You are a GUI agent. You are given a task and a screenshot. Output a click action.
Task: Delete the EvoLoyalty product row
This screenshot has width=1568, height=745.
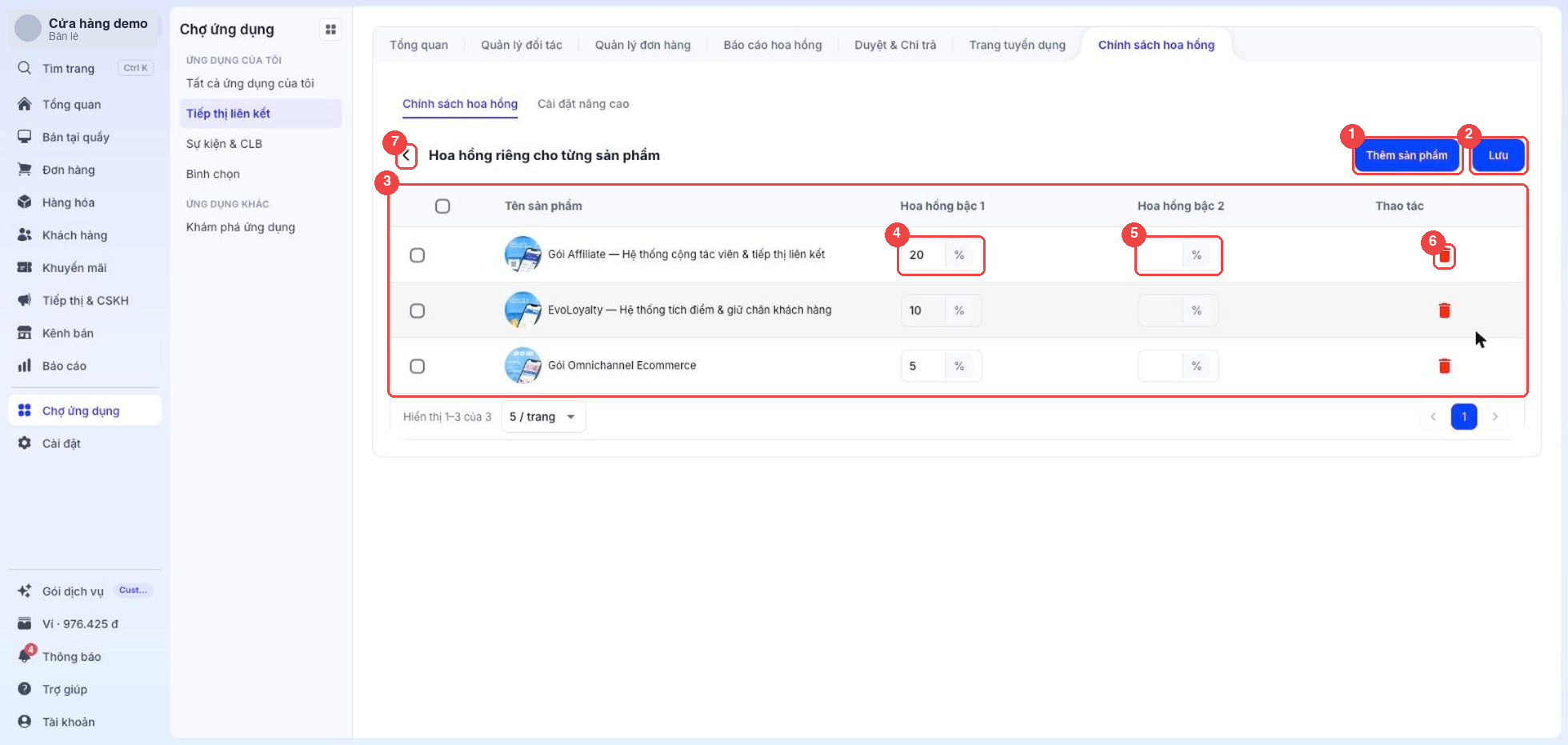tap(1444, 310)
